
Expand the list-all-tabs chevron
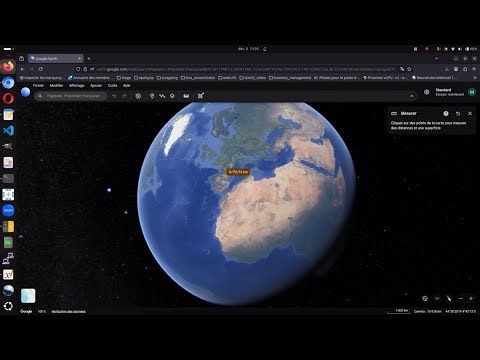click(x=436, y=59)
